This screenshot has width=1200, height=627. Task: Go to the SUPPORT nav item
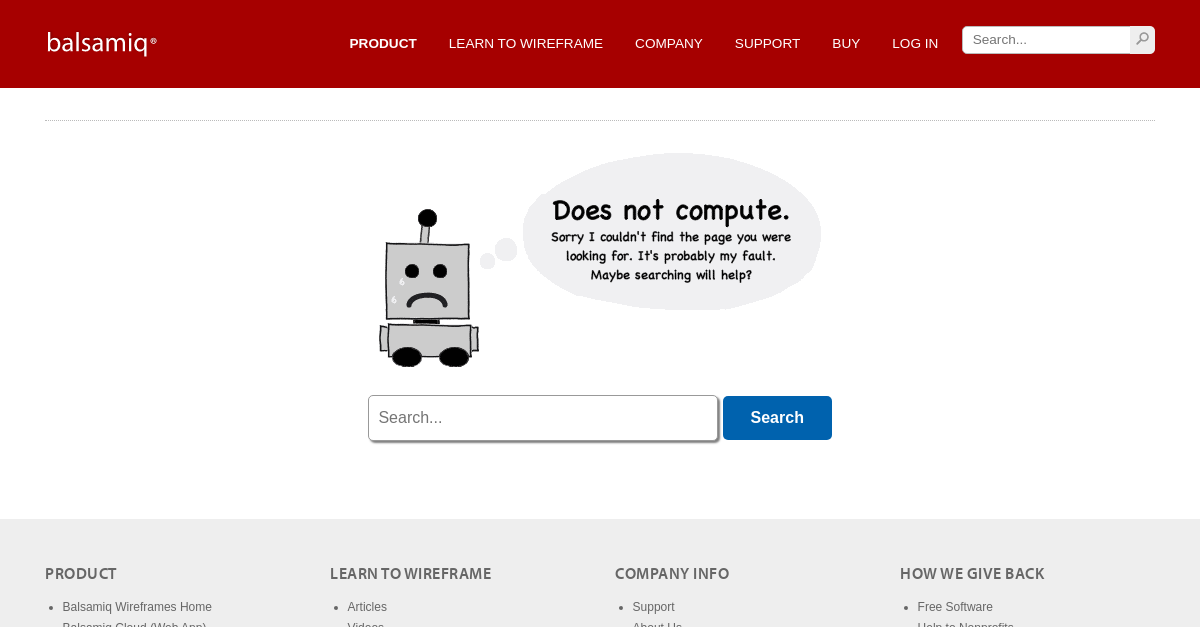tap(767, 44)
